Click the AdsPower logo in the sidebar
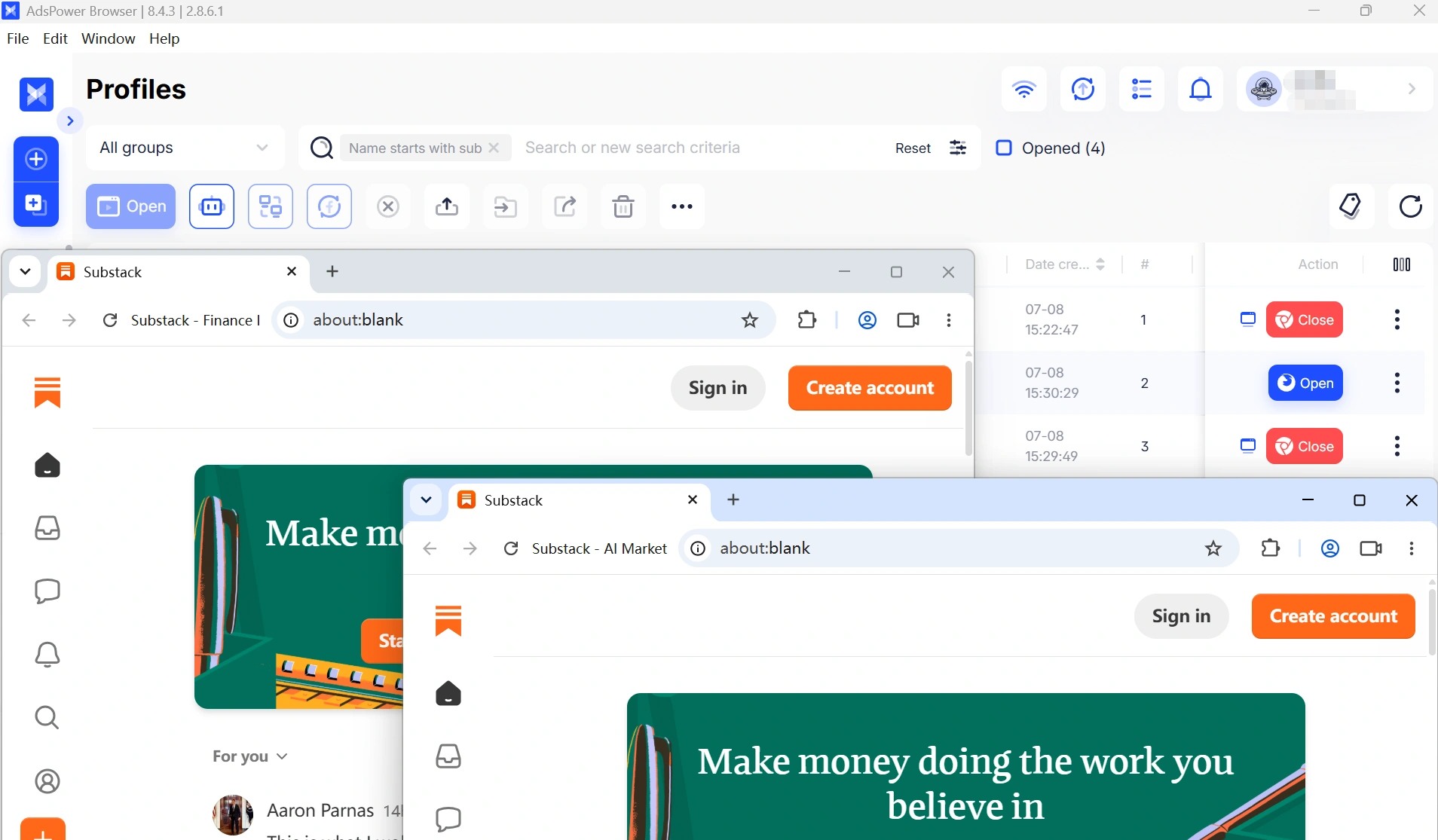The height and width of the screenshot is (840, 1438). tap(36, 94)
